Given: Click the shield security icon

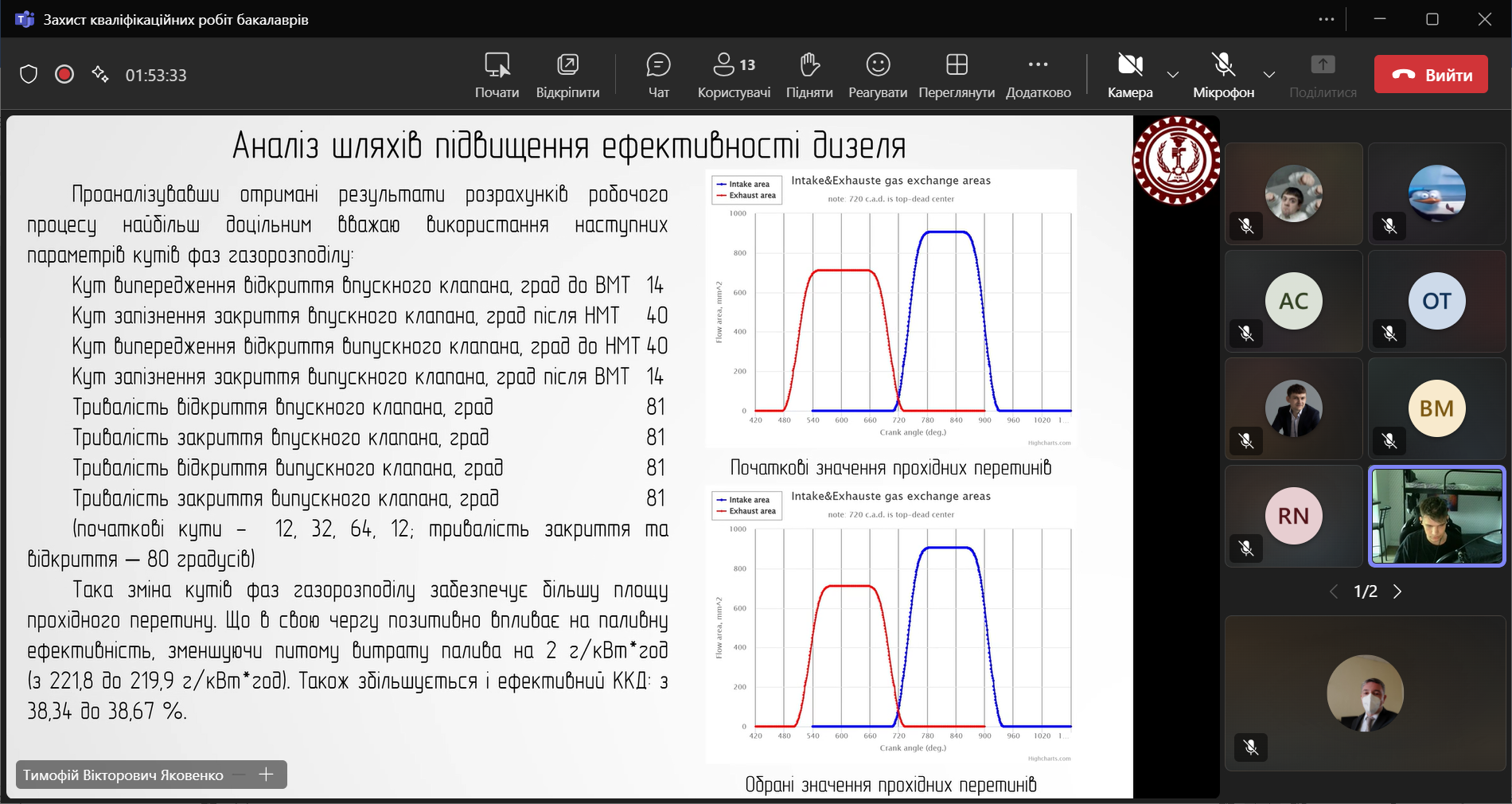Looking at the screenshot, I should 29,75.
